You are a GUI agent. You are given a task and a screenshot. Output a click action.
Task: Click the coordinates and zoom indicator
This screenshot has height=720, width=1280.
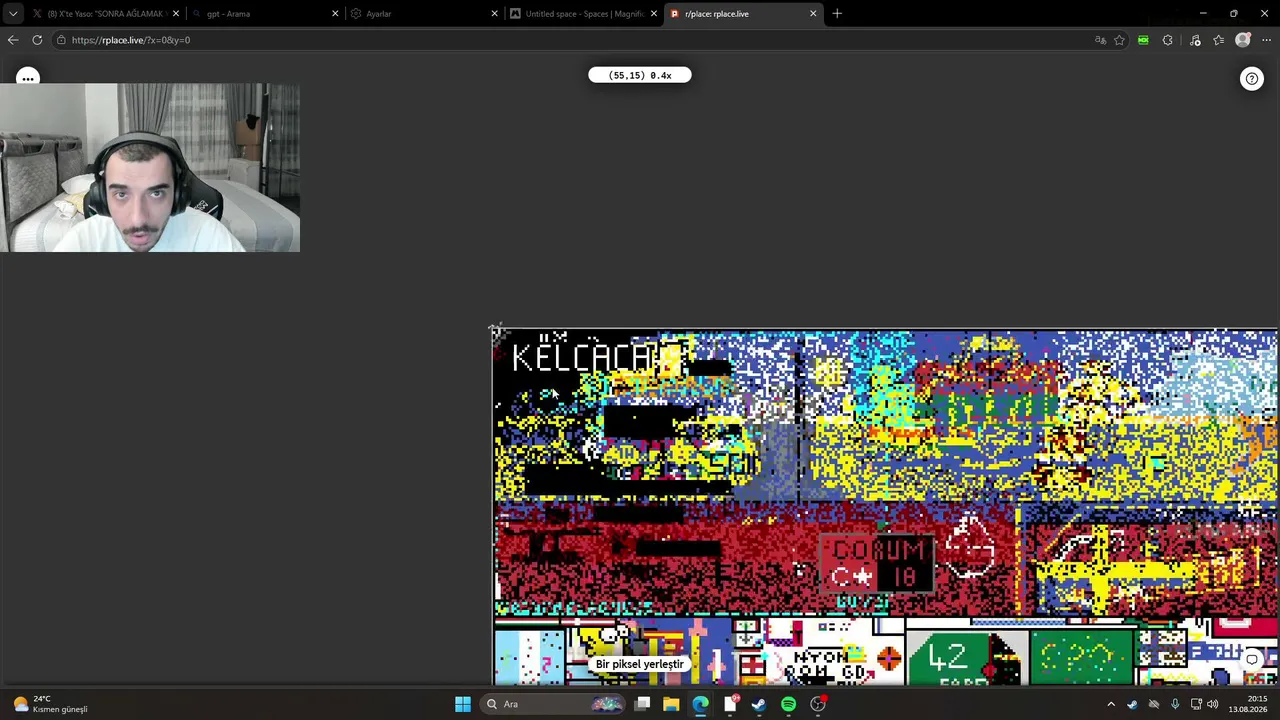[x=640, y=75]
